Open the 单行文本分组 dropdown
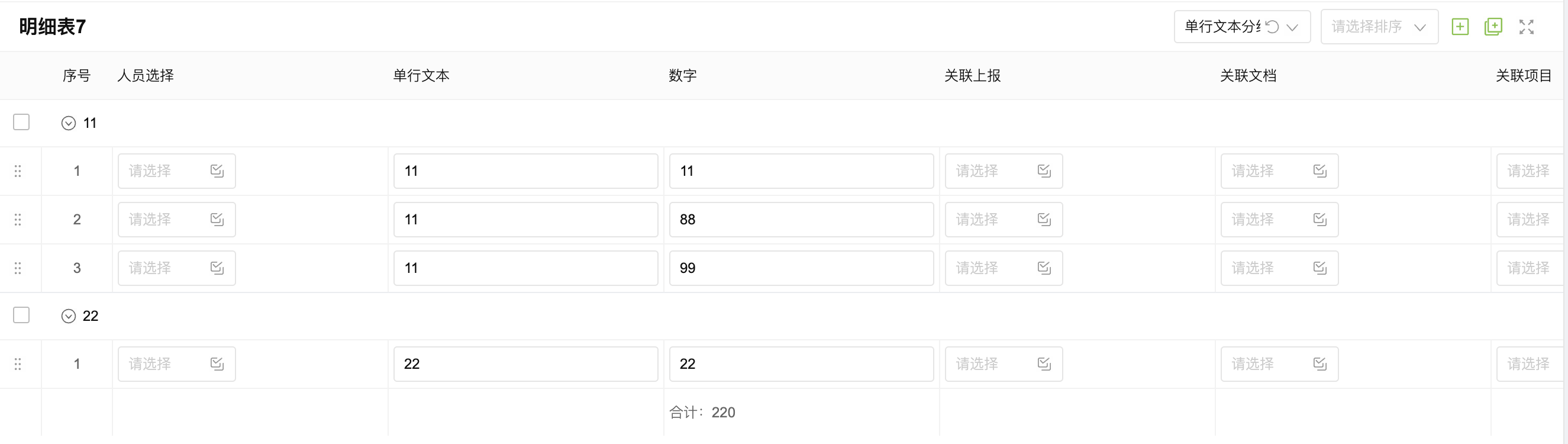Viewport: 1568px width, 444px height. (x=1242, y=27)
